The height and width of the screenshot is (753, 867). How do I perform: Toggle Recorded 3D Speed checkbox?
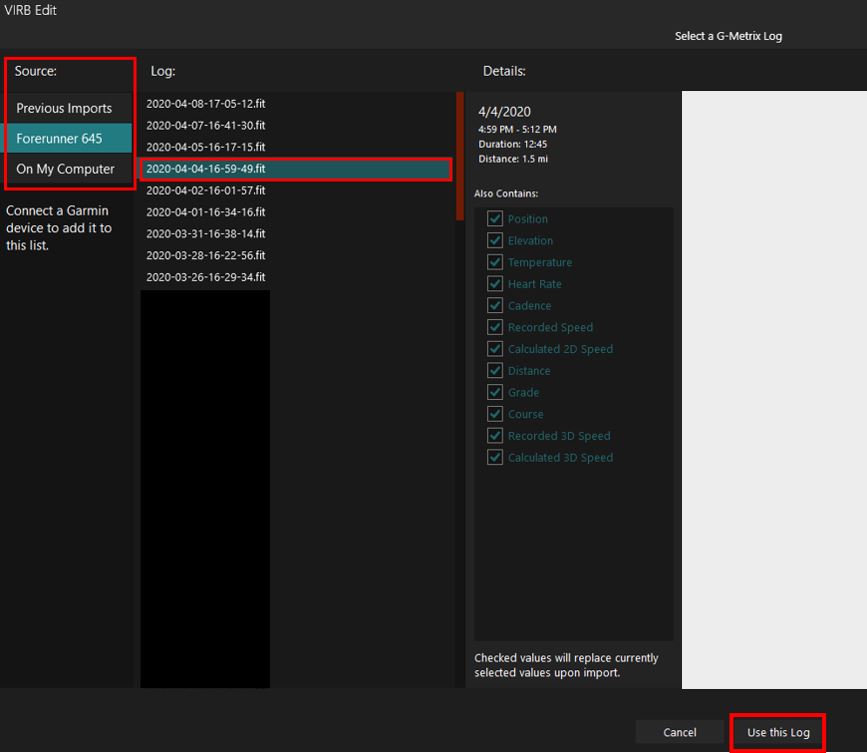coord(495,436)
